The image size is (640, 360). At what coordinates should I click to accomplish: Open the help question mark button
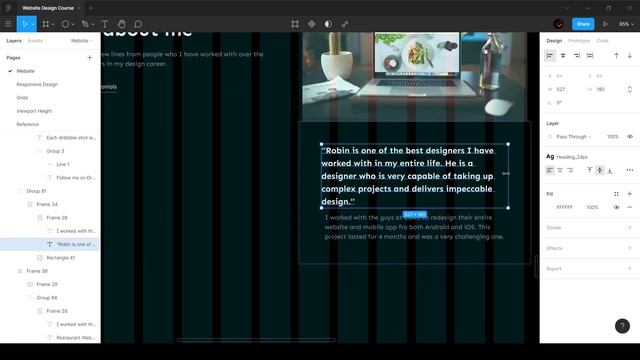click(x=622, y=326)
